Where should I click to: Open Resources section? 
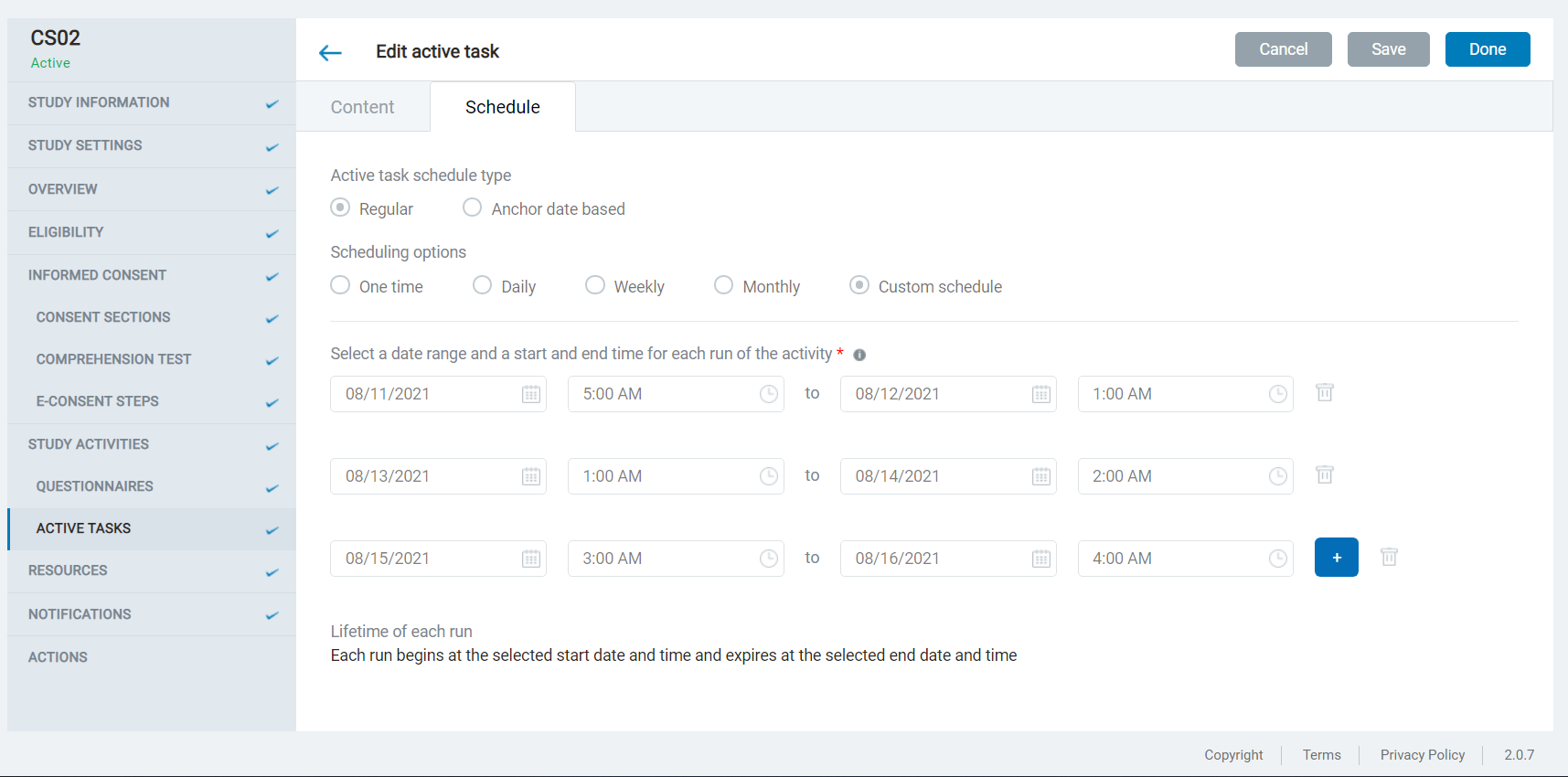tap(152, 570)
